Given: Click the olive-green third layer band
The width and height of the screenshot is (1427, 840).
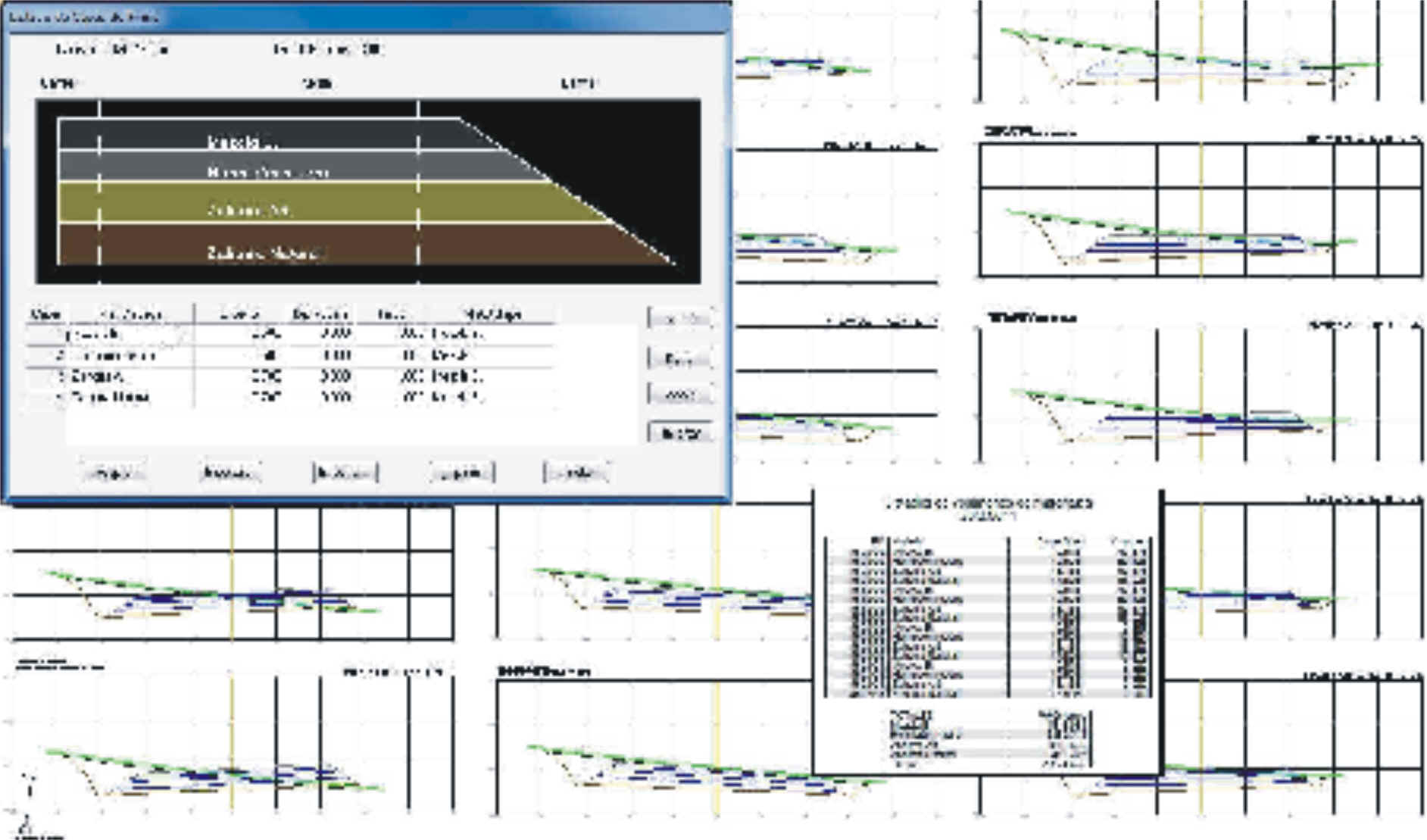Looking at the screenshot, I should click(x=303, y=203).
